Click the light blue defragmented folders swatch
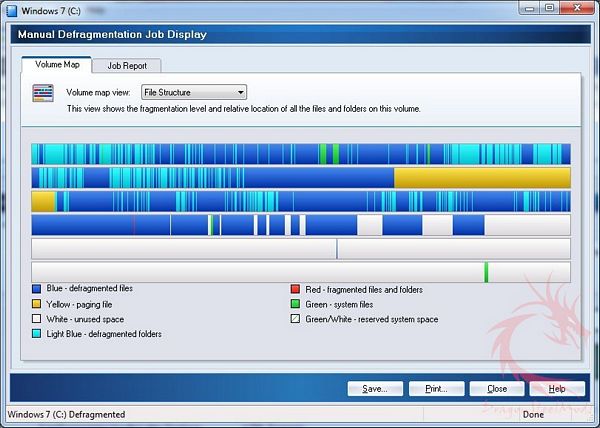Screen dimensions: 600x428 (x=36, y=334)
